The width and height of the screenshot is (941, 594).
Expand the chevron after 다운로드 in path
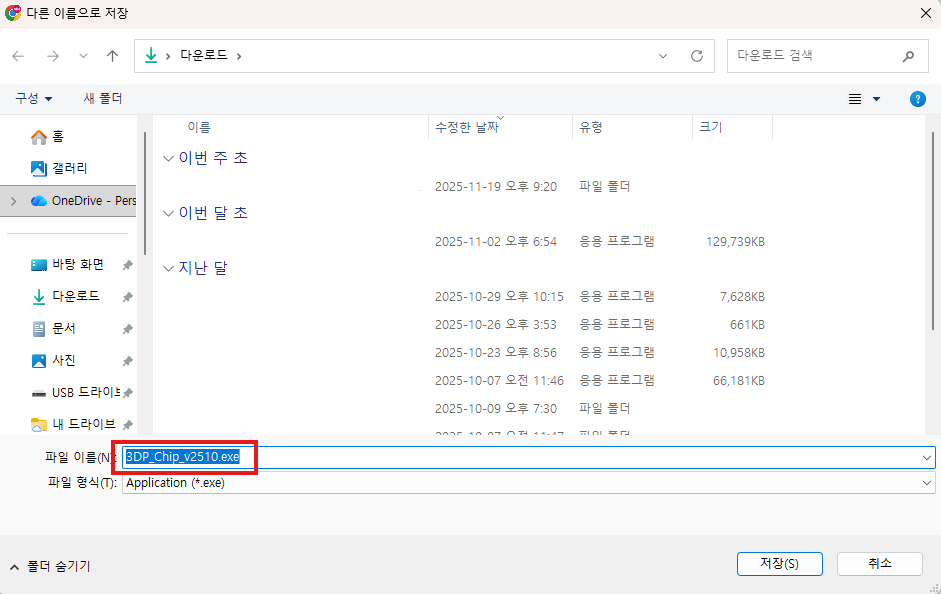[x=239, y=56]
